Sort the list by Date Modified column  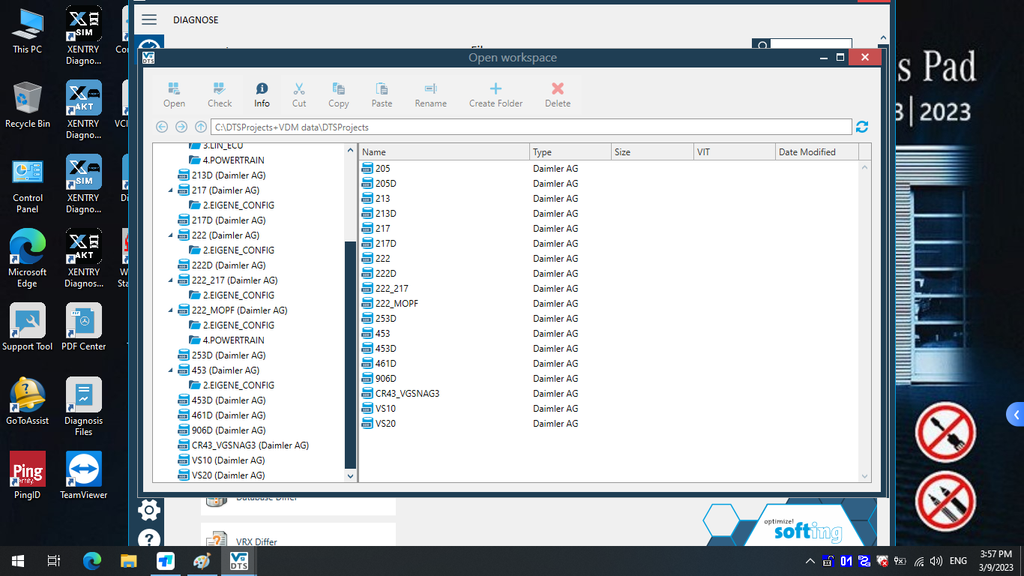coord(815,152)
